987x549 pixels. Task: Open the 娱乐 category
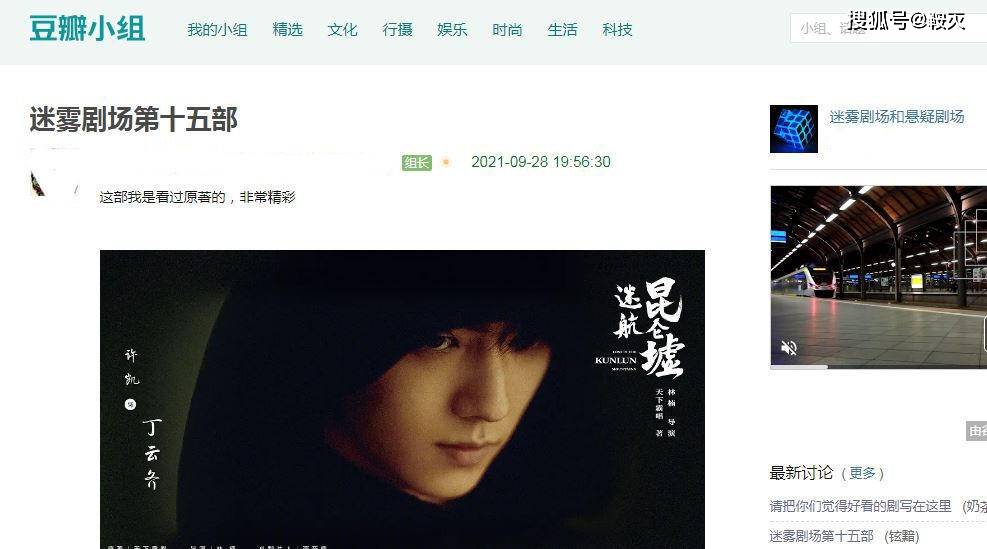coord(453,30)
